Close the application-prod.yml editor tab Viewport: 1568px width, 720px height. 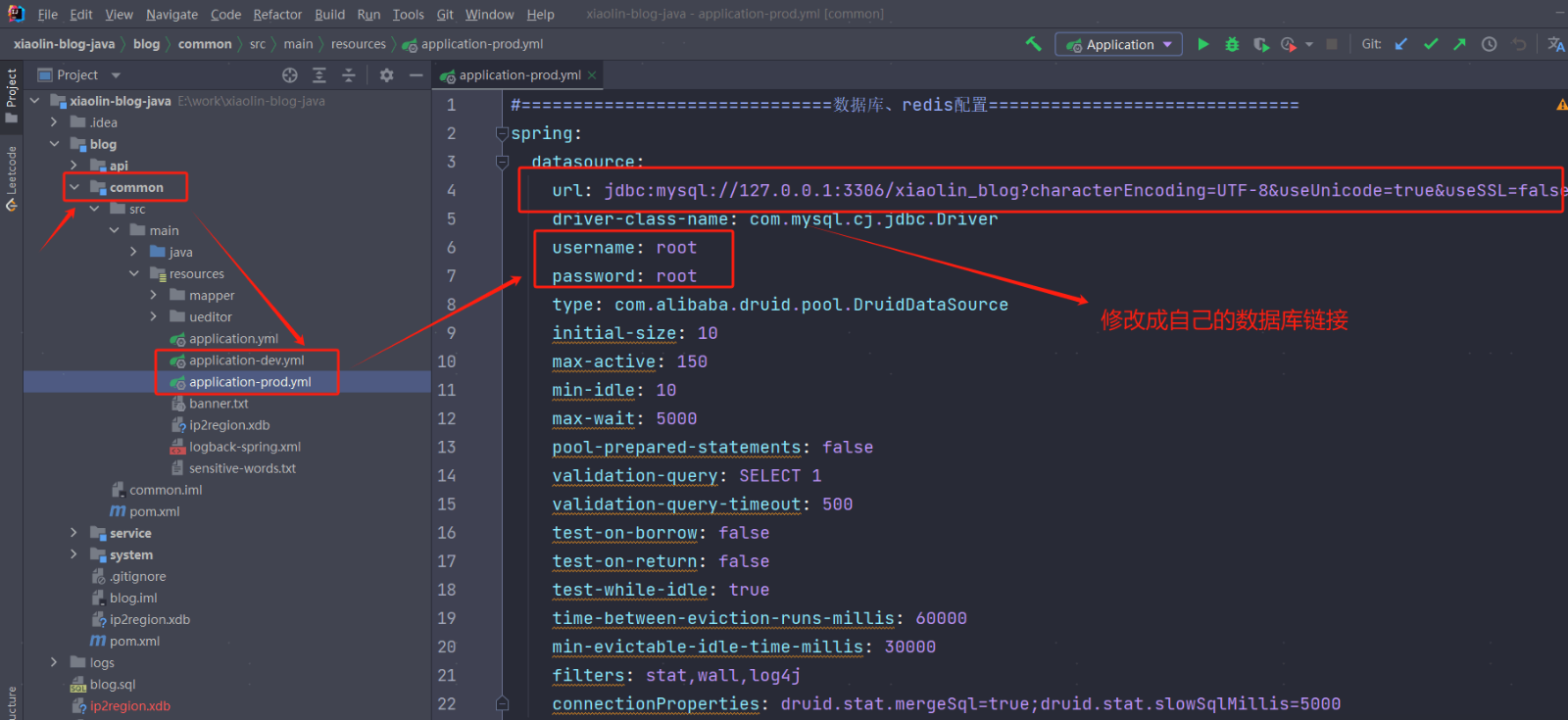(592, 75)
